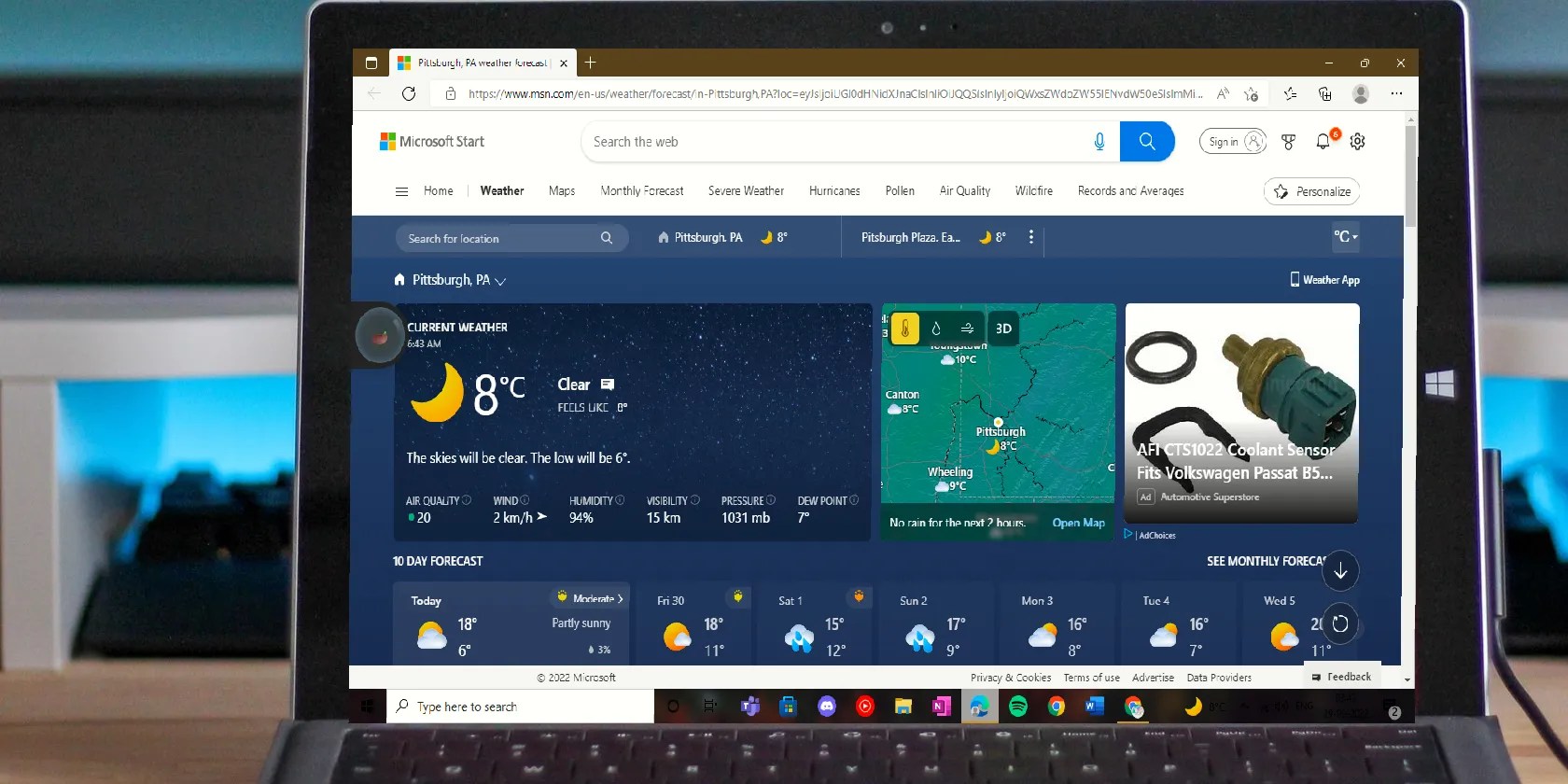Expand Moderate UV chevron in Today card

[x=620, y=598]
